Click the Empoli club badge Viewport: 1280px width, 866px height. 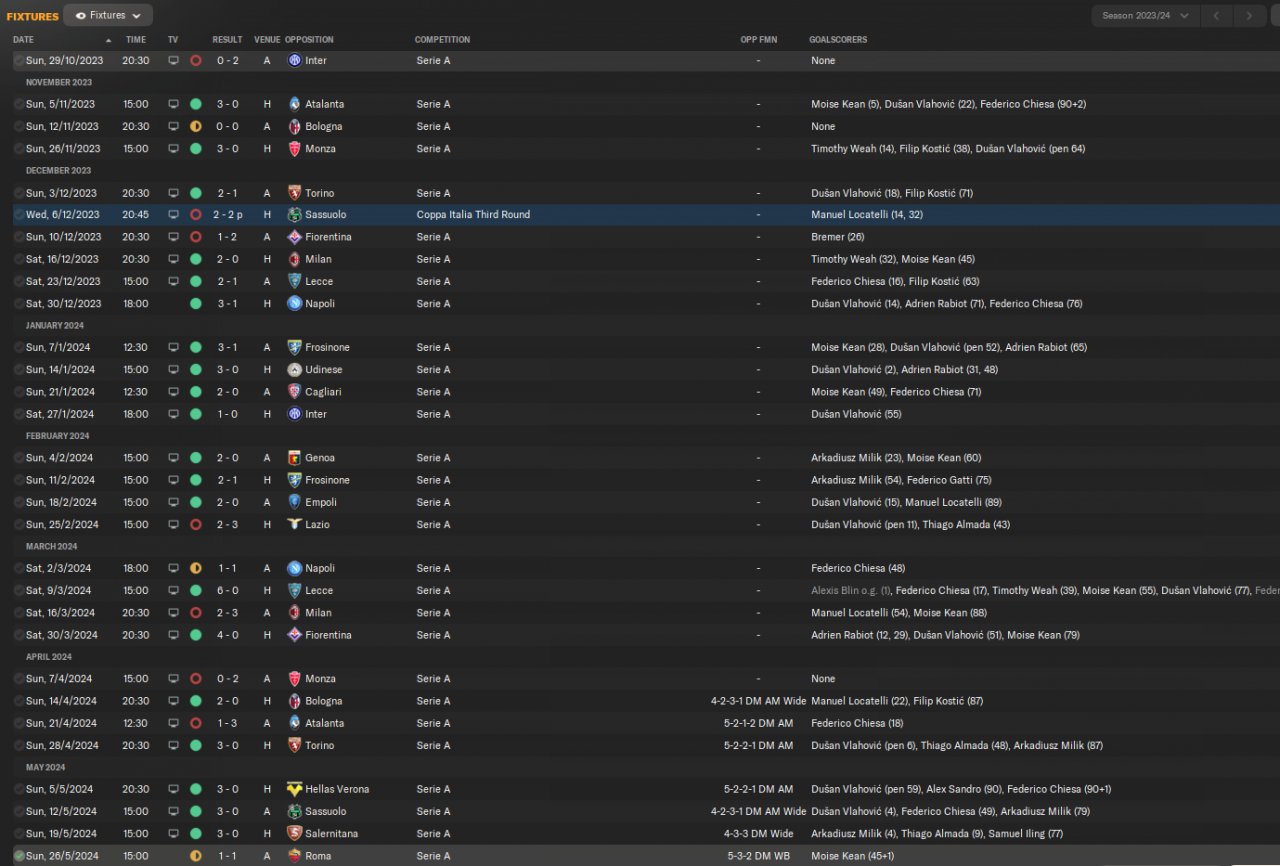point(294,502)
